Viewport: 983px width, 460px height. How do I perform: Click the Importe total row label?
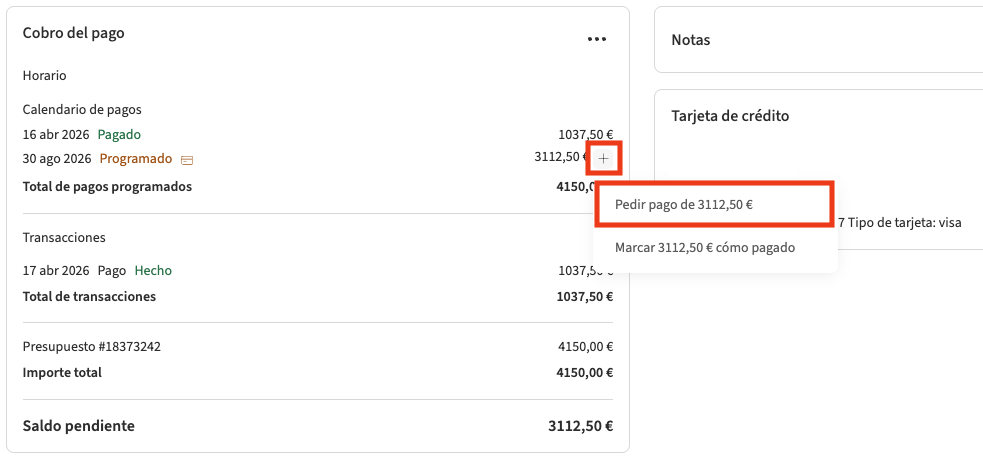pyautogui.click(x=62, y=373)
